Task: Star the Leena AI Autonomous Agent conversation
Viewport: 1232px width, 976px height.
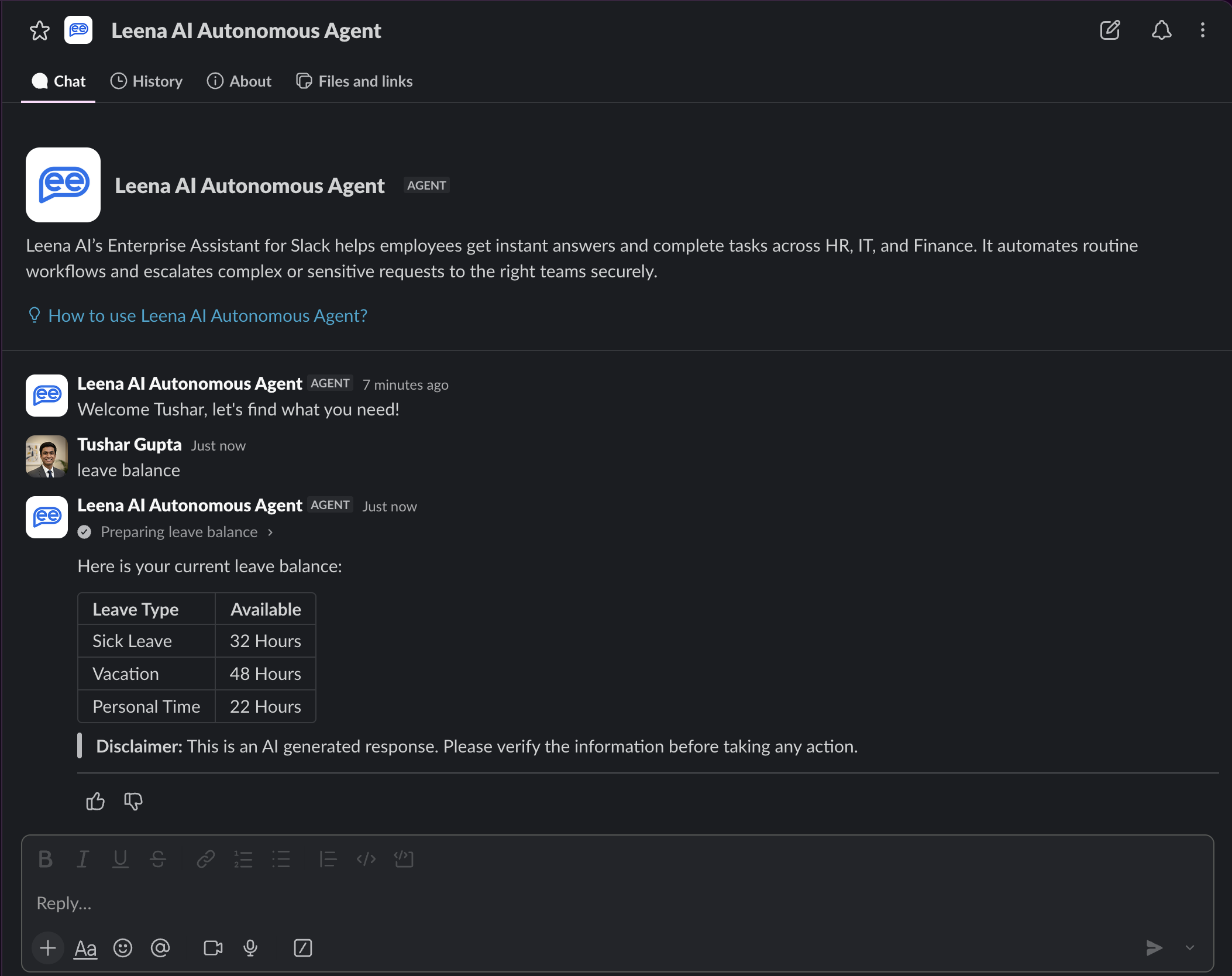Action: [x=40, y=30]
